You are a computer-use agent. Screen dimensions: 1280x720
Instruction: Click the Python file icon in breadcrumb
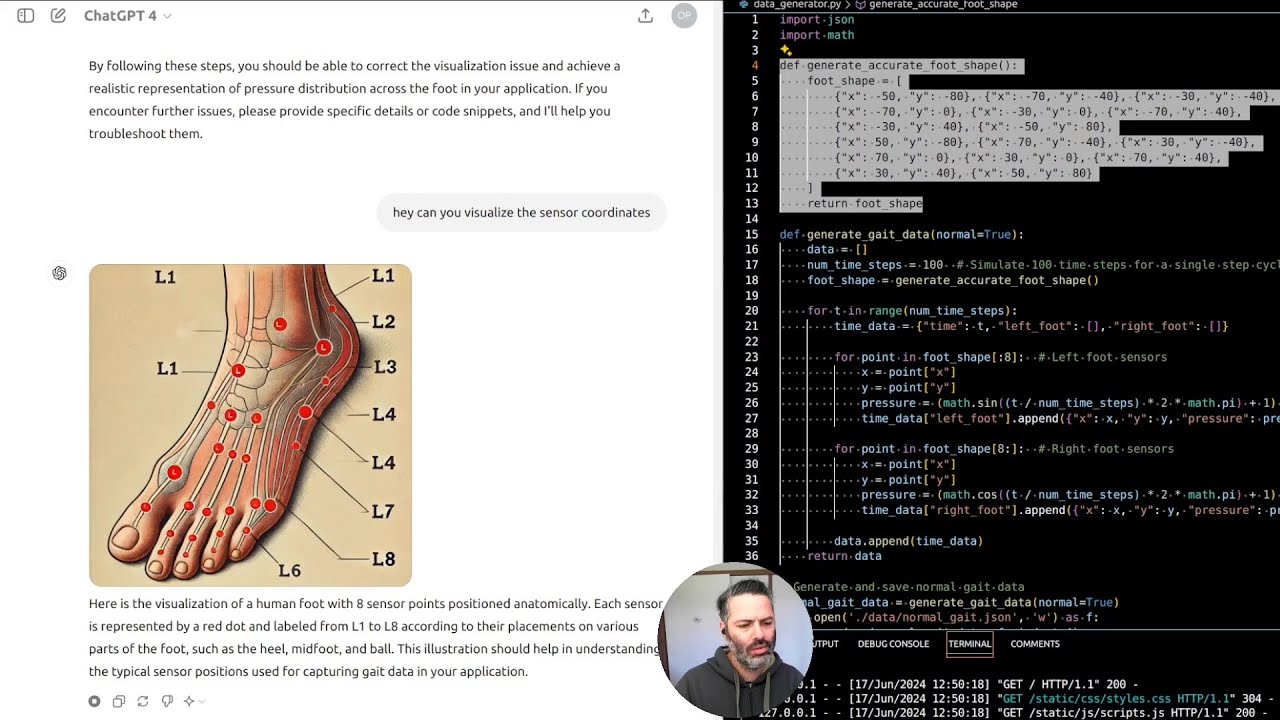pyautogui.click(x=744, y=5)
